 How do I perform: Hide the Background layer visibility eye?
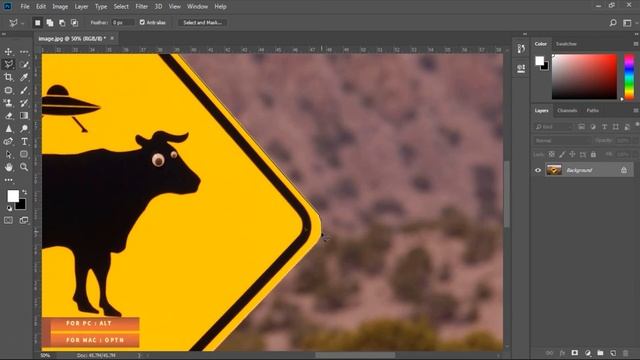point(538,170)
